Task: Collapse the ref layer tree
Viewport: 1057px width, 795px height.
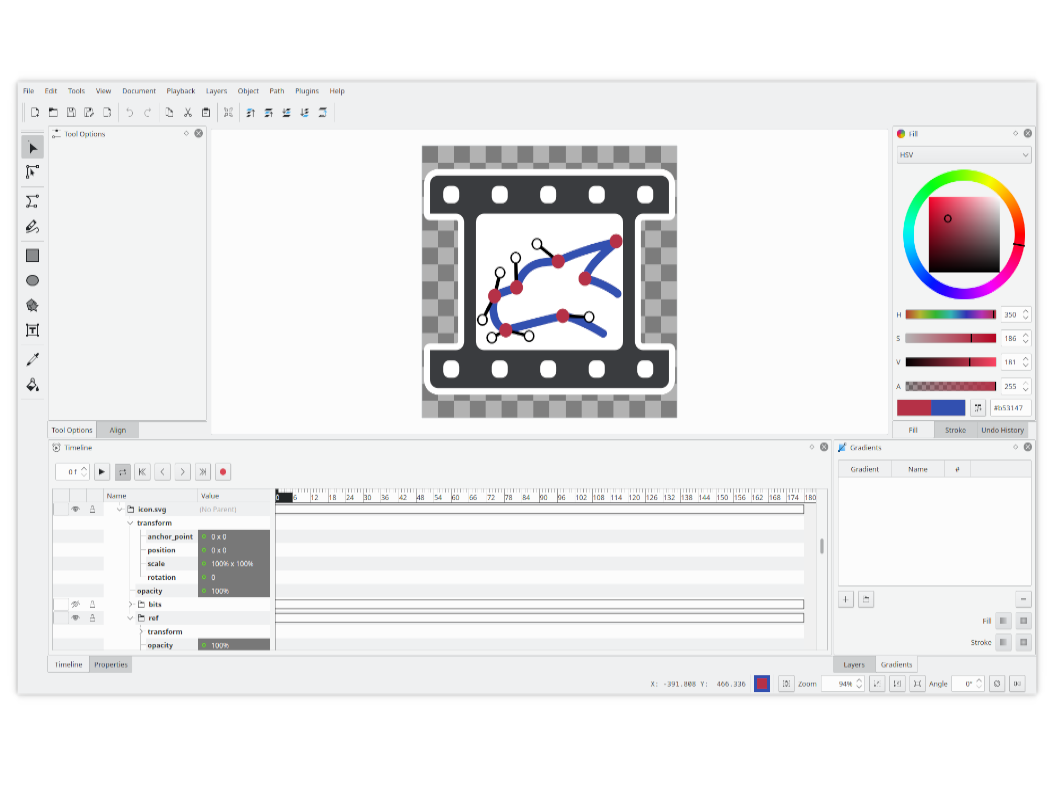Action: [x=130, y=618]
